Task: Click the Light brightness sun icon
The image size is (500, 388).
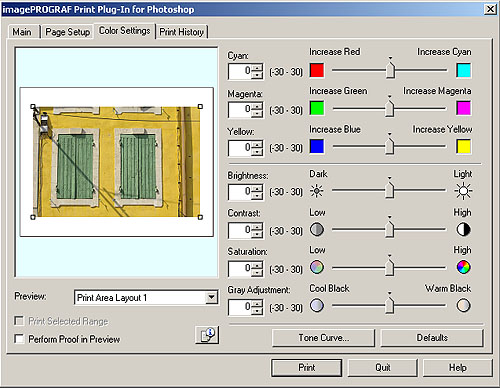Action: (463, 191)
